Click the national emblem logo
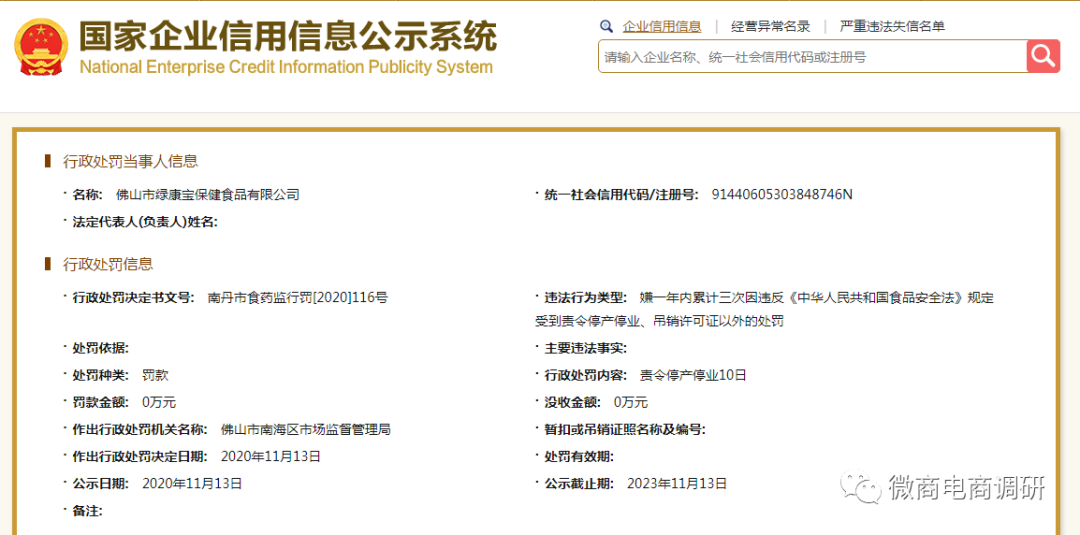Screen dimensions: 1080x535 [x=41, y=48]
